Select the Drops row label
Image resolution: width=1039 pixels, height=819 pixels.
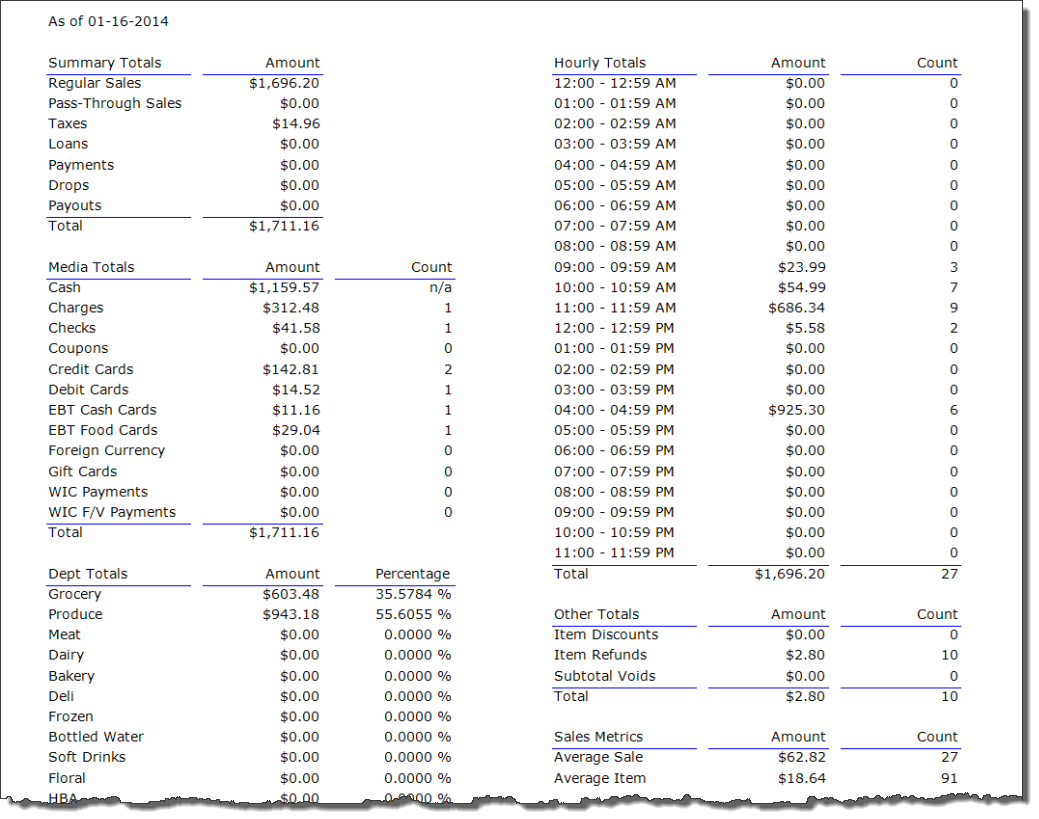[x=68, y=186]
